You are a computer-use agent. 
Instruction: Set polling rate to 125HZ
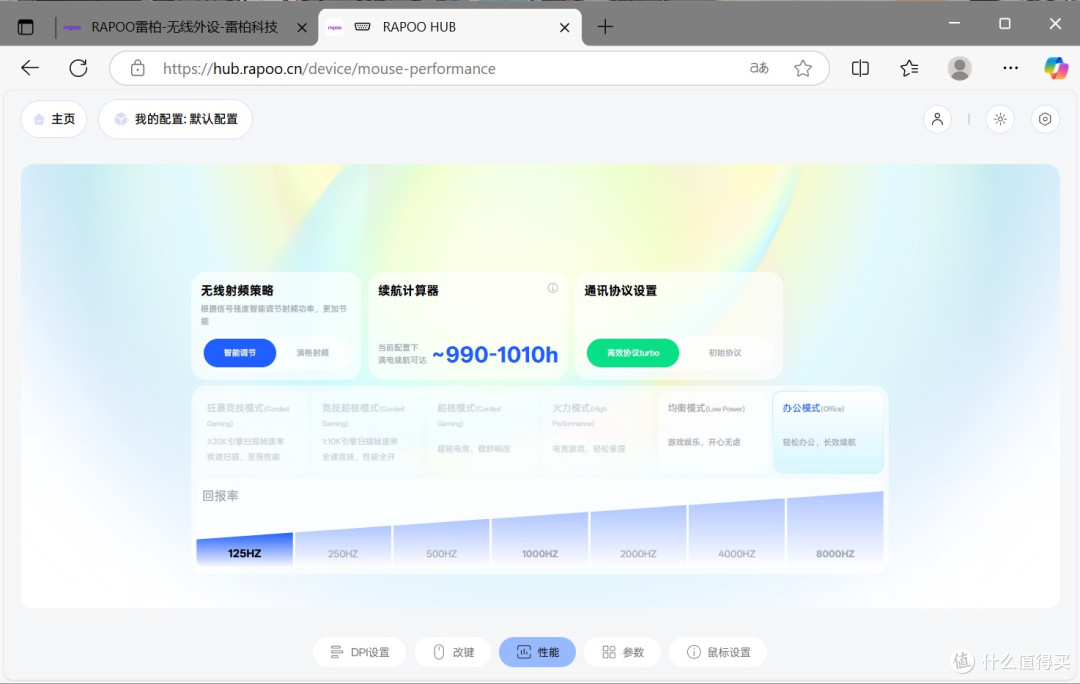245,550
